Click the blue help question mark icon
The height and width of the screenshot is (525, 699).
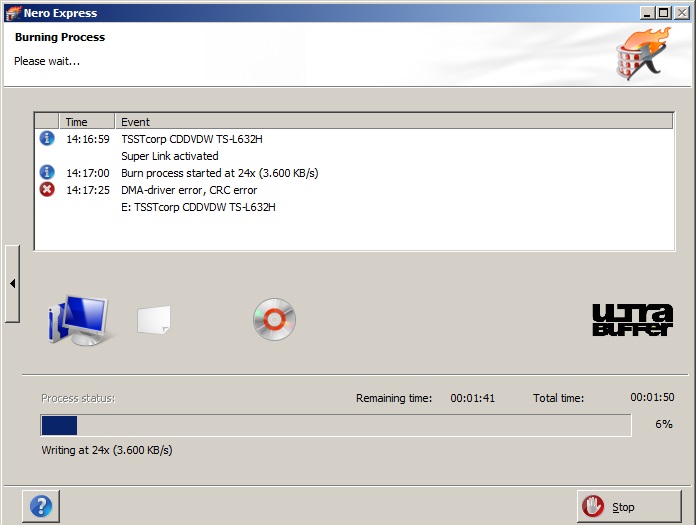pos(41,506)
